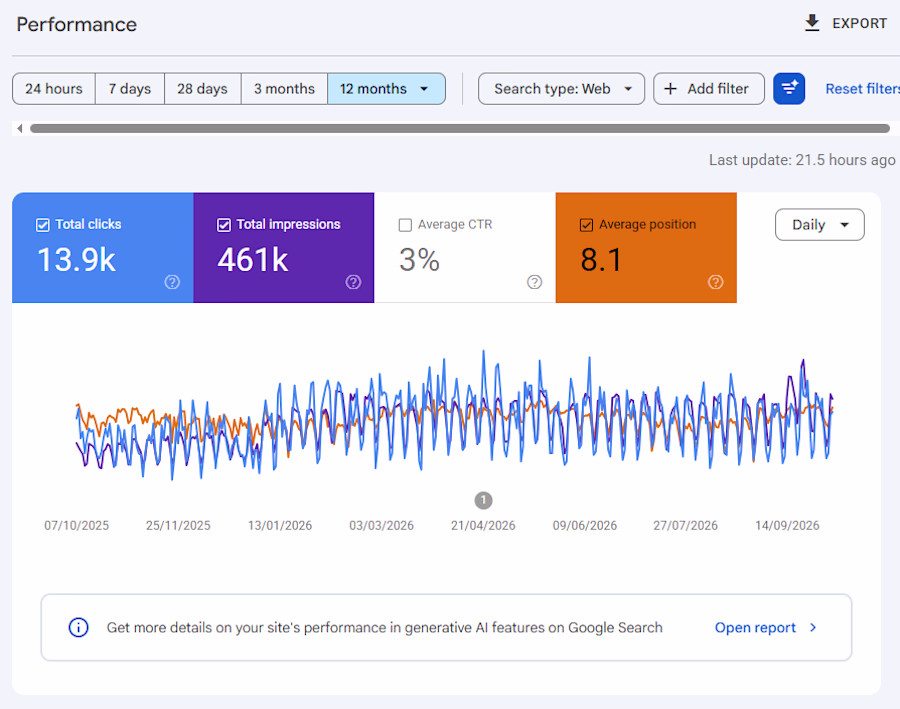Image resolution: width=900 pixels, height=709 pixels.
Task: Open the Daily granularity dropdown
Action: [820, 224]
